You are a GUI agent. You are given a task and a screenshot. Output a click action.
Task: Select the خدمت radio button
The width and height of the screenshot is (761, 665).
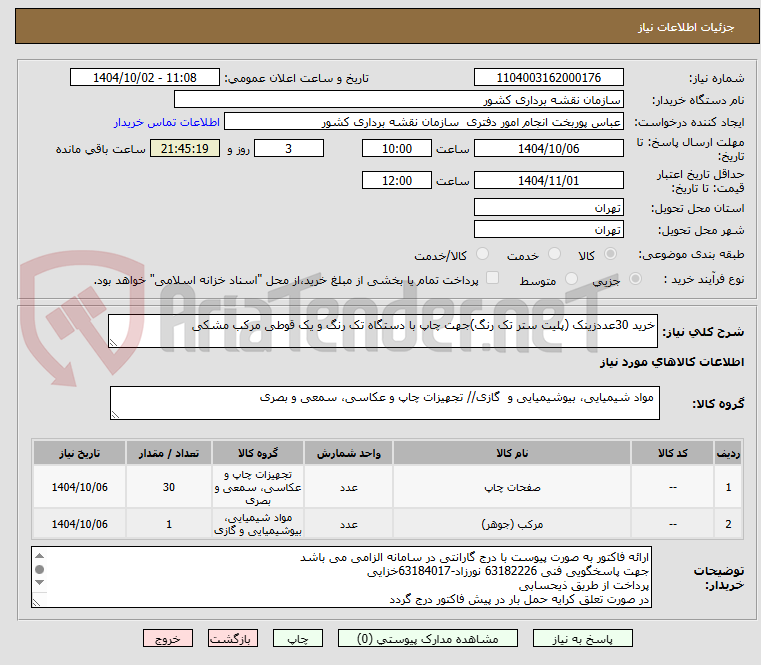(554, 254)
